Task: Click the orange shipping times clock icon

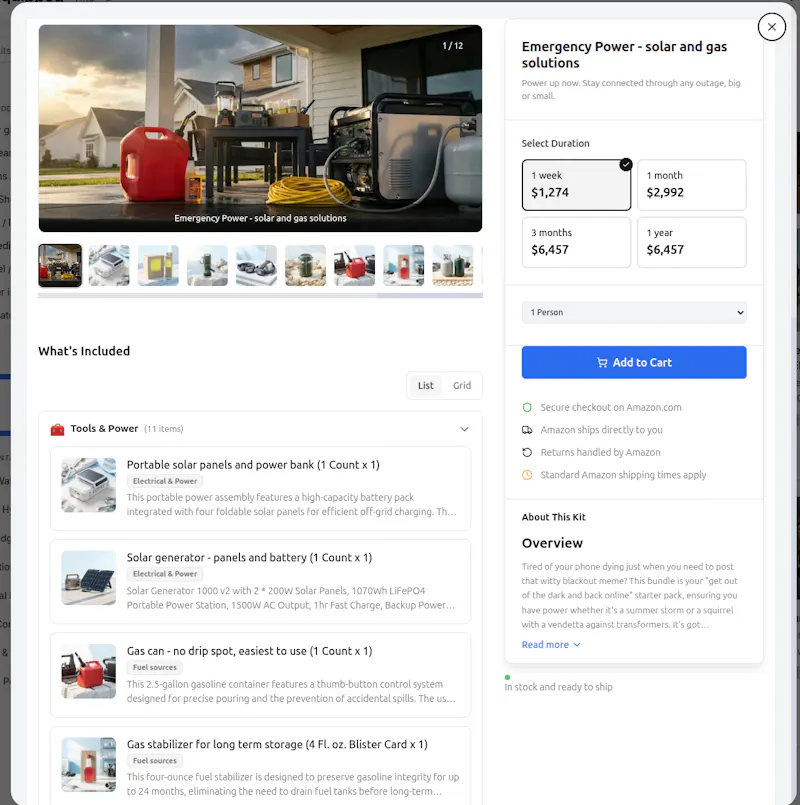Action: [x=527, y=475]
